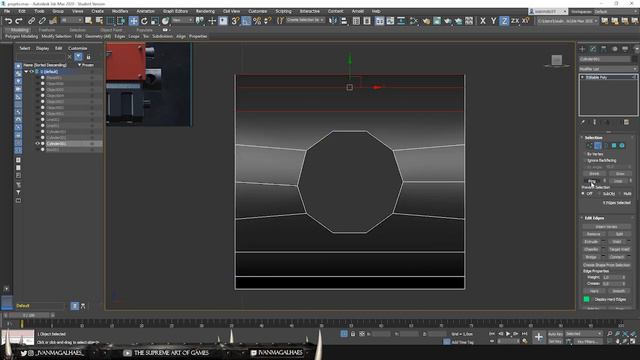Switch to Edge sub-object level
The image size is (640, 360).
(598, 145)
